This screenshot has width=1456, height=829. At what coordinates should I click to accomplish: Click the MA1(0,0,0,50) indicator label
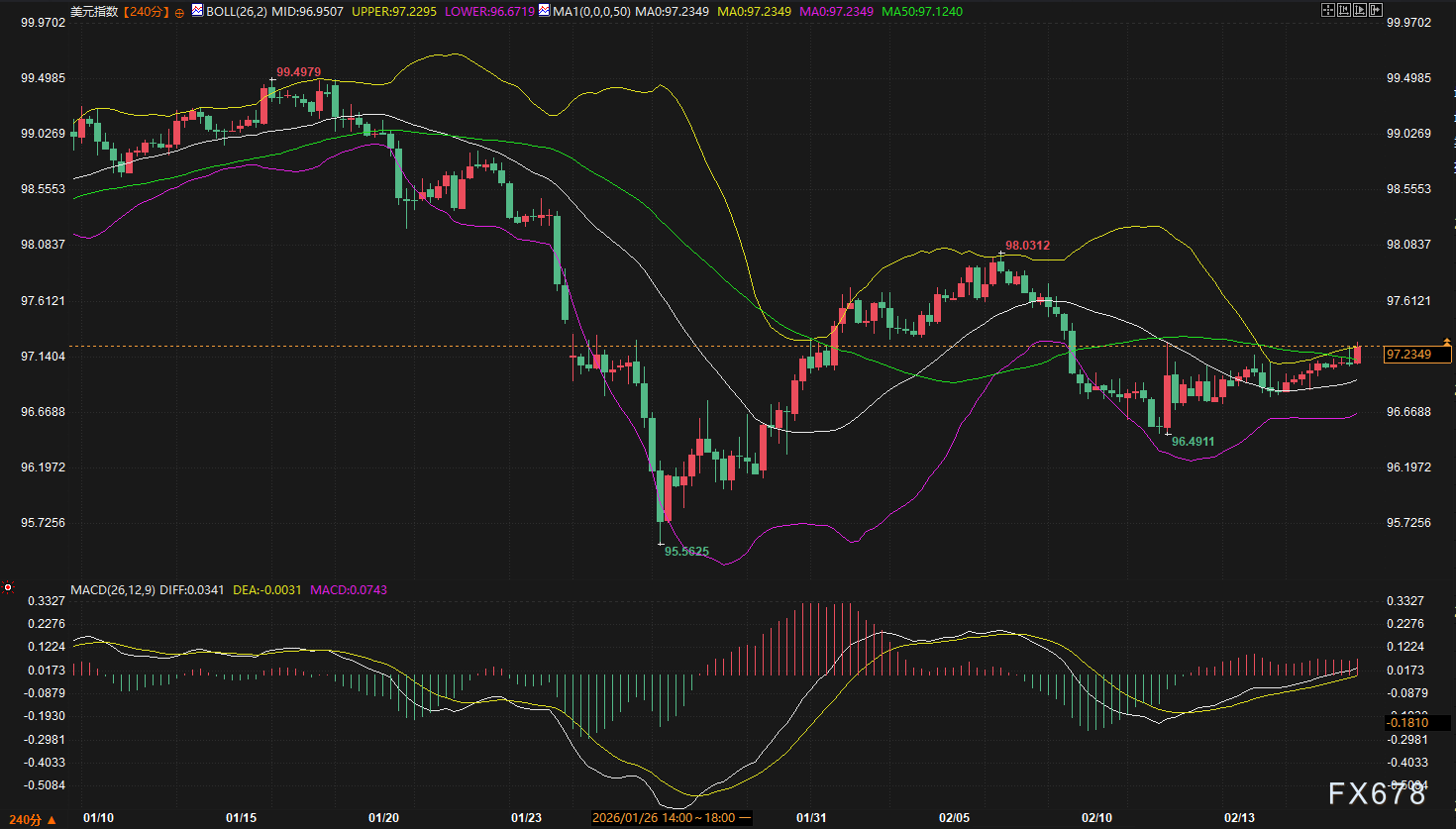(591, 12)
